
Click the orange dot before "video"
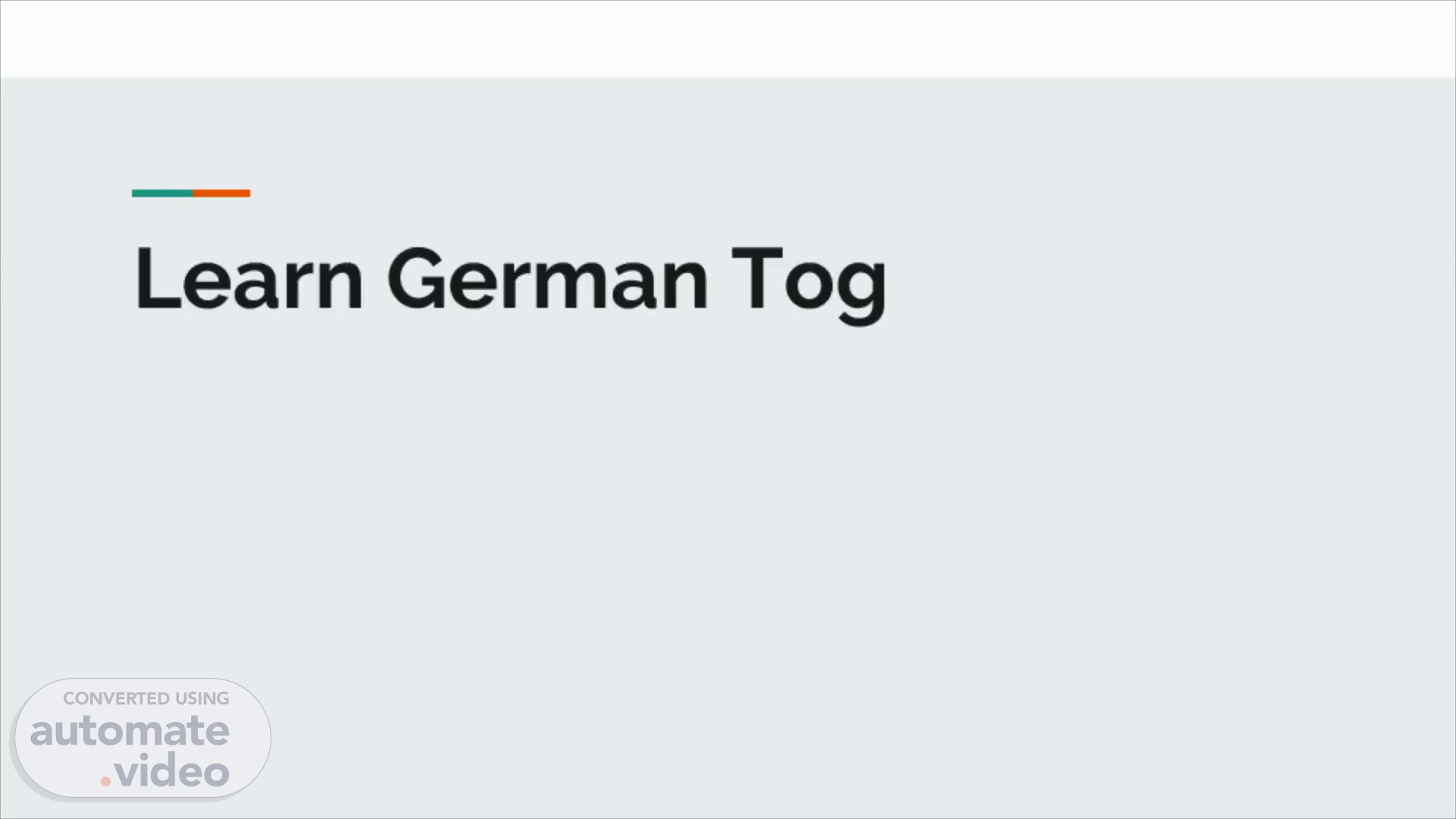(106, 780)
